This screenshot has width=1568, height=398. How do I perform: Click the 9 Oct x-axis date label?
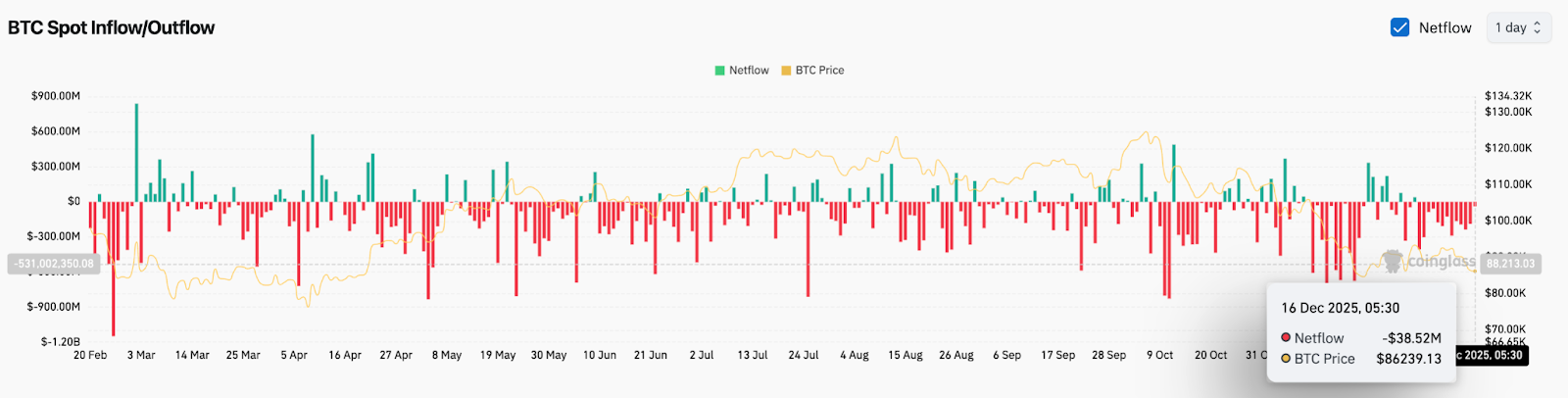click(x=1159, y=355)
